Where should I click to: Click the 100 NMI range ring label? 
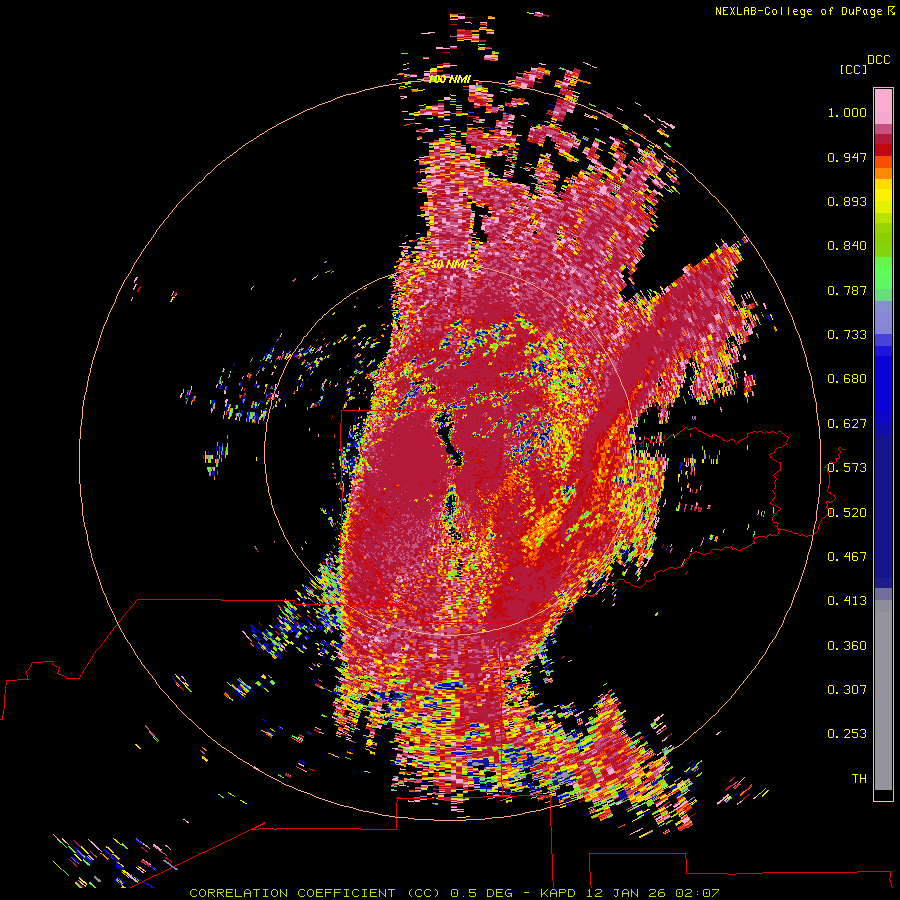(449, 79)
